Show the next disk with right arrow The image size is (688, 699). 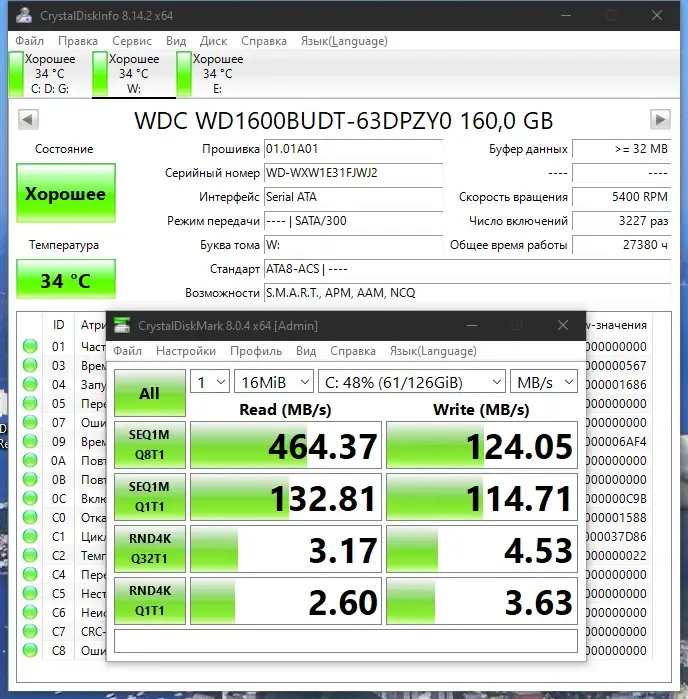pyautogui.click(x=660, y=119)
